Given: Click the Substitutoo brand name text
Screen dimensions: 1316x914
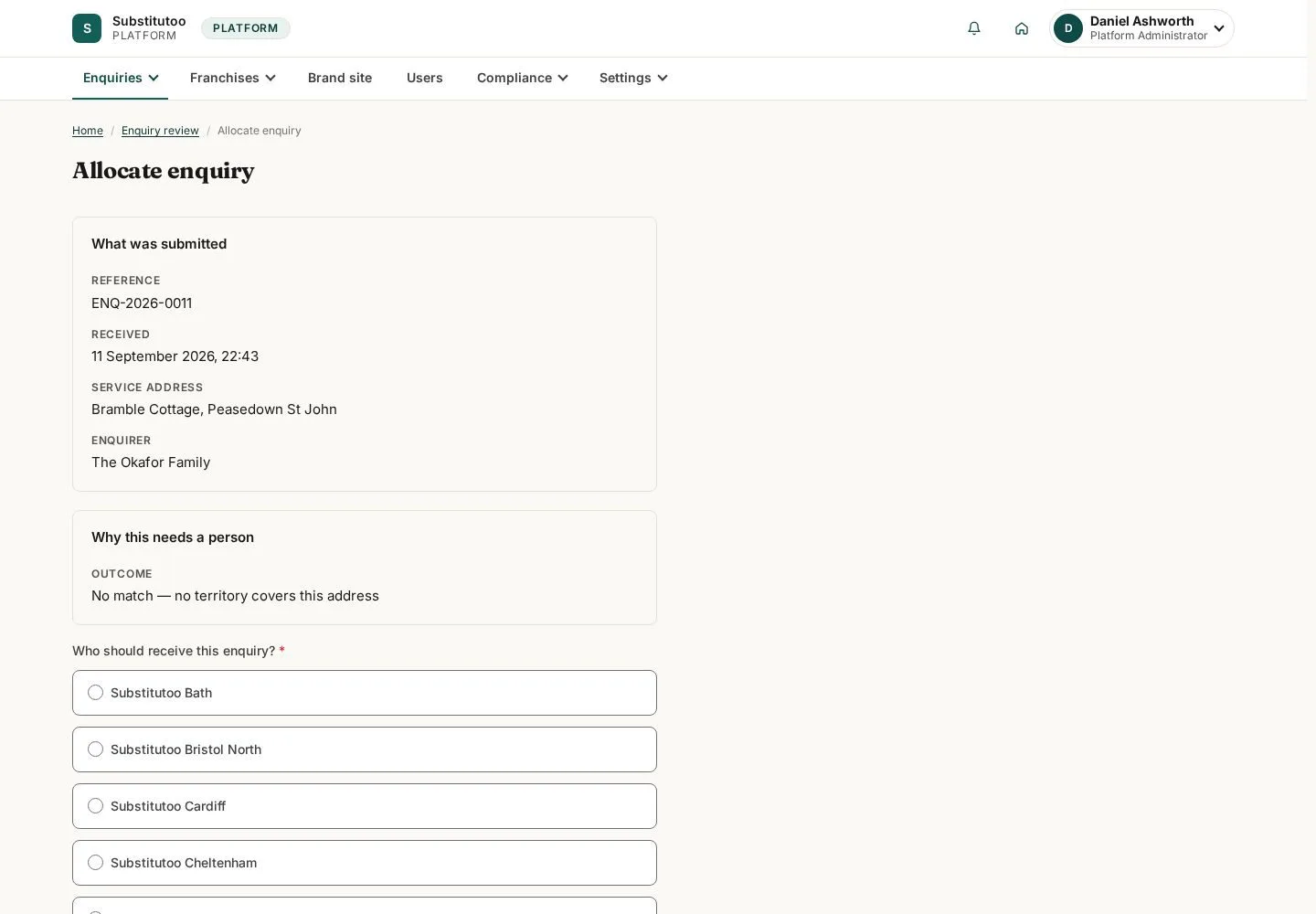Looking at the screenshot, I should click(149, 21).
